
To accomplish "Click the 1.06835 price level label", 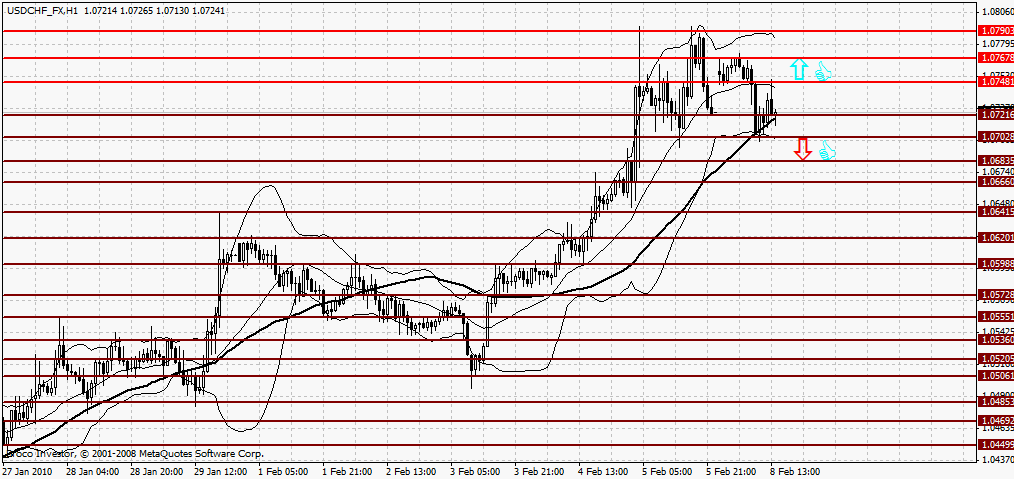I will click(996, 160).
